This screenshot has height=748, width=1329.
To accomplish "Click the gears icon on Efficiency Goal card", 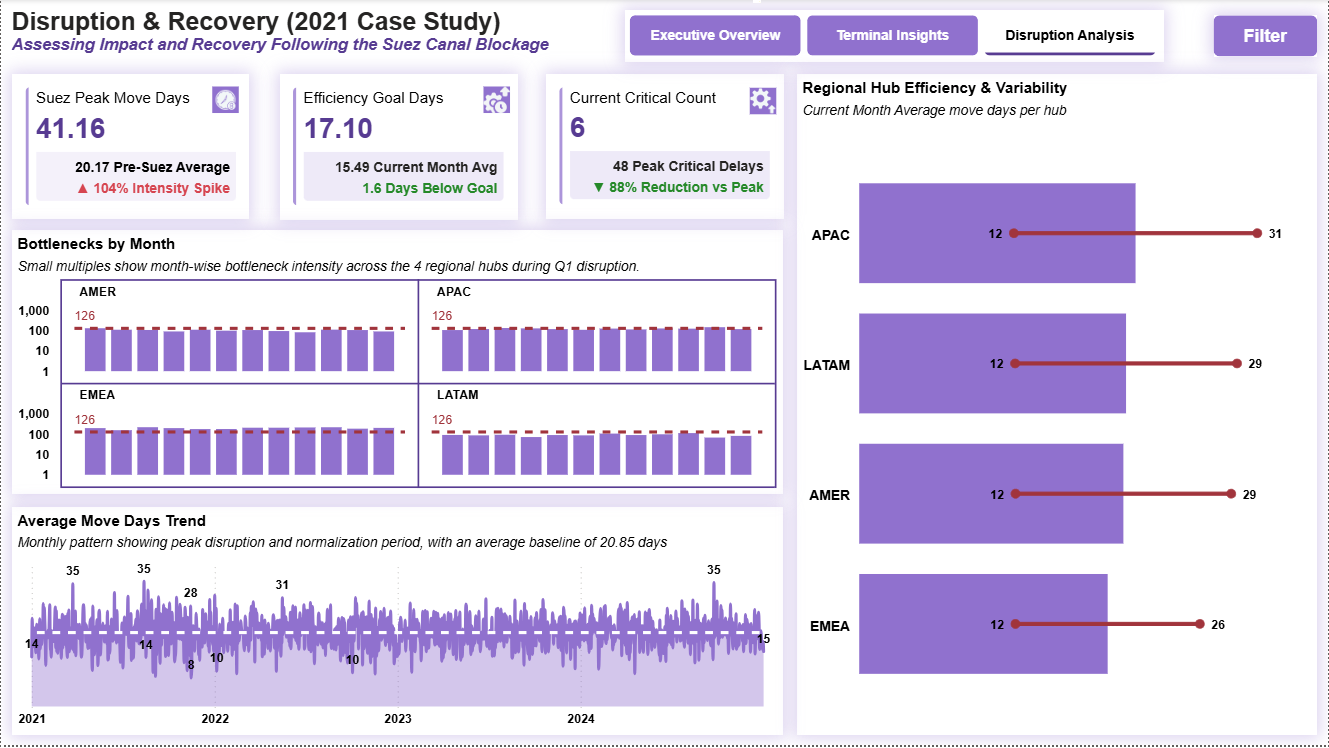I will (496, 100).
